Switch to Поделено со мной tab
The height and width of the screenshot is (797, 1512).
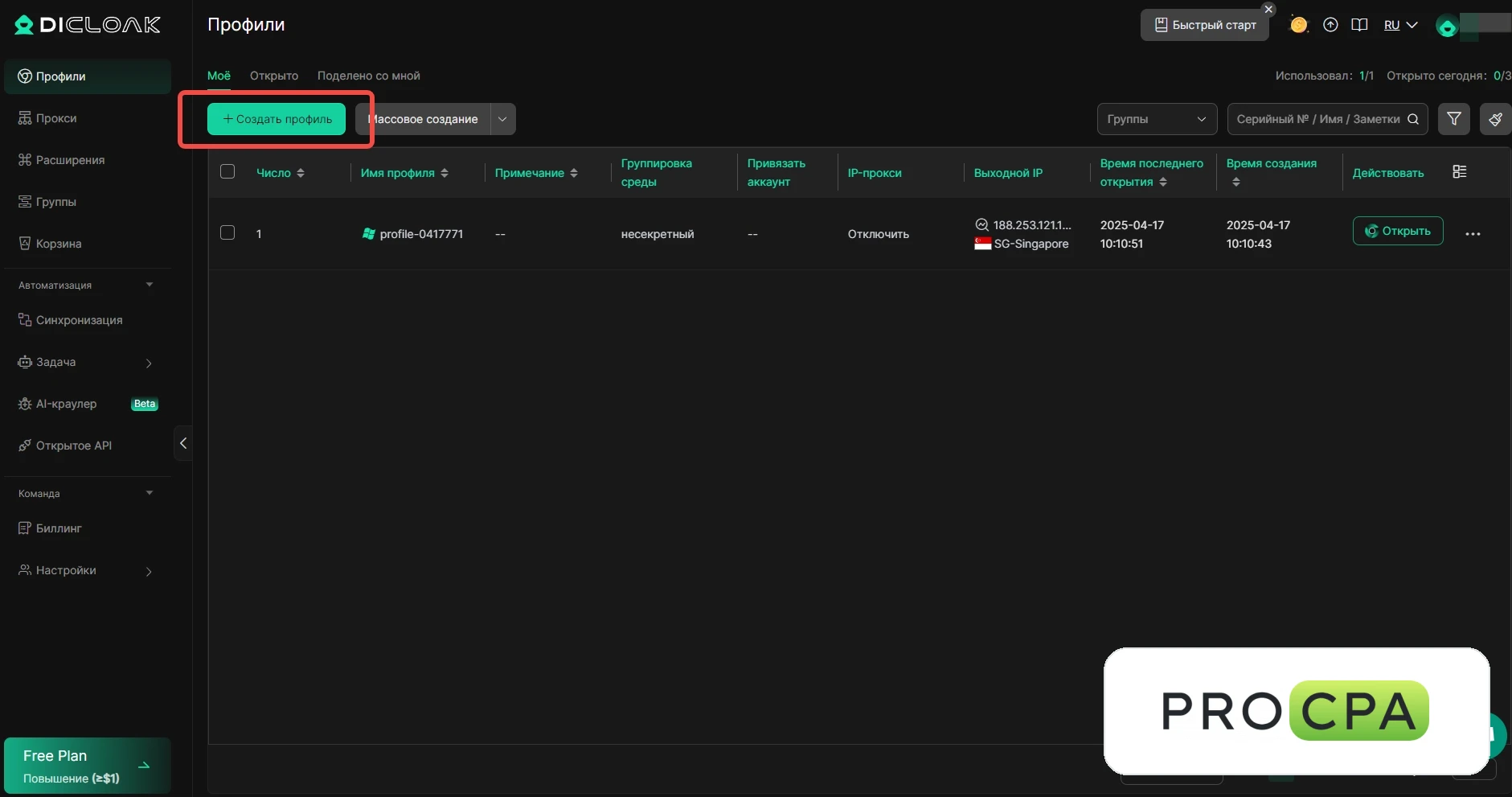[369, 76]
